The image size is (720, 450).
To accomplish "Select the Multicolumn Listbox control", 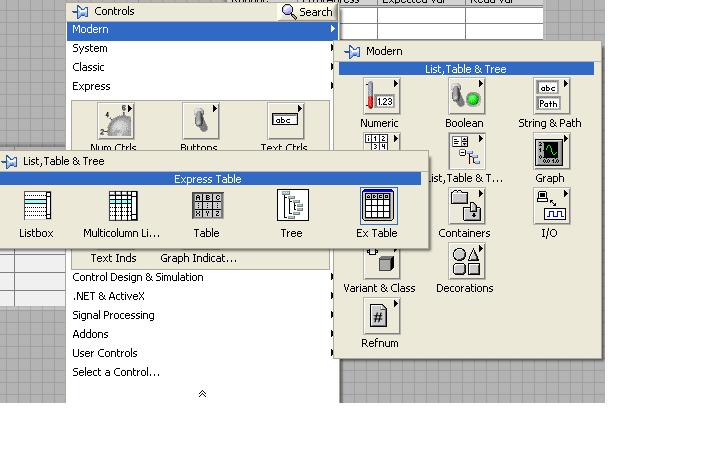I will tap(123, 206).
